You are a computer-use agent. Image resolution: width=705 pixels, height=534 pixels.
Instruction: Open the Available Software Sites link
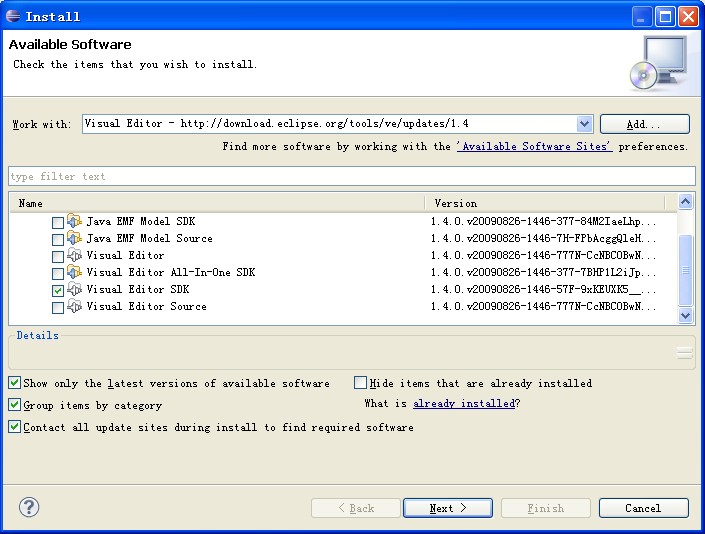click(534, 147)
